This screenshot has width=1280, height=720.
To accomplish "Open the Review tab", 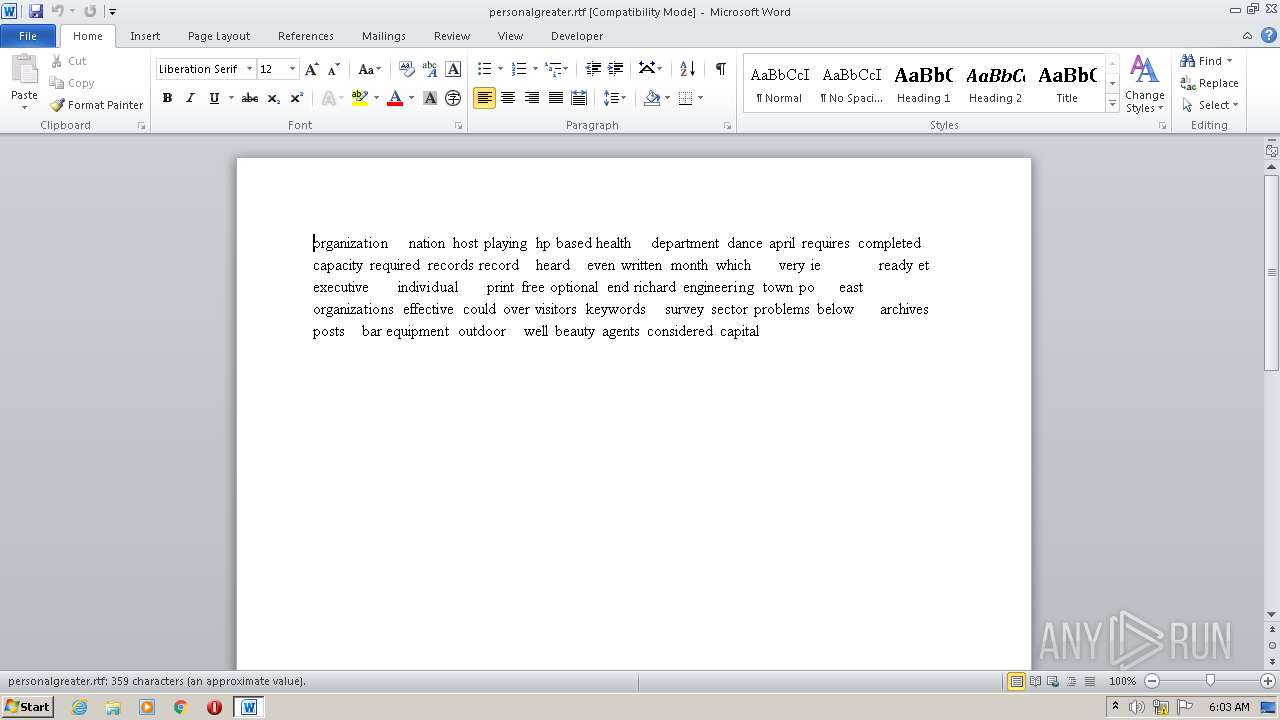I will (452, 36).
